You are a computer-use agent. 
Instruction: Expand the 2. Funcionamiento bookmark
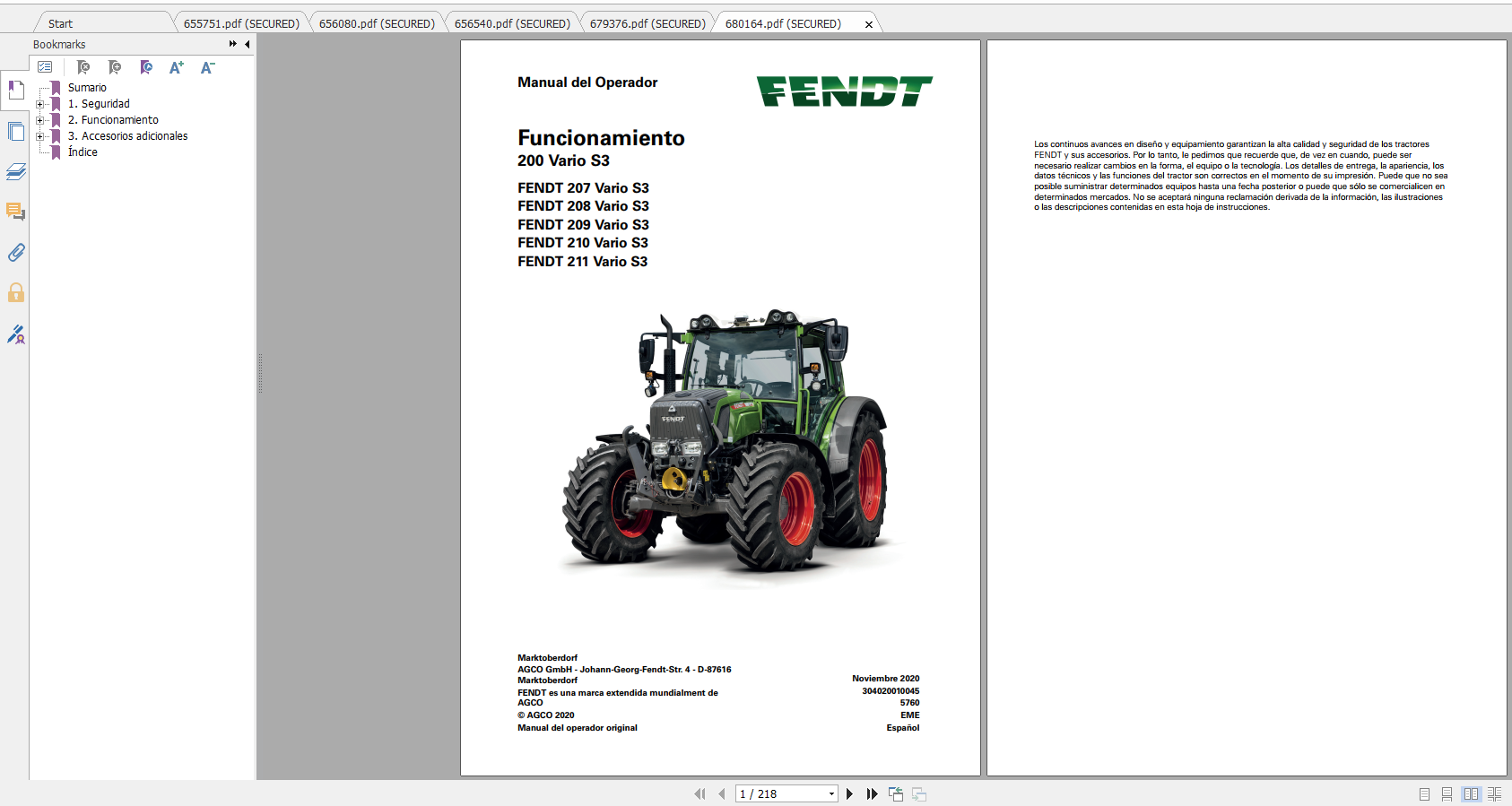coord(39,120)
